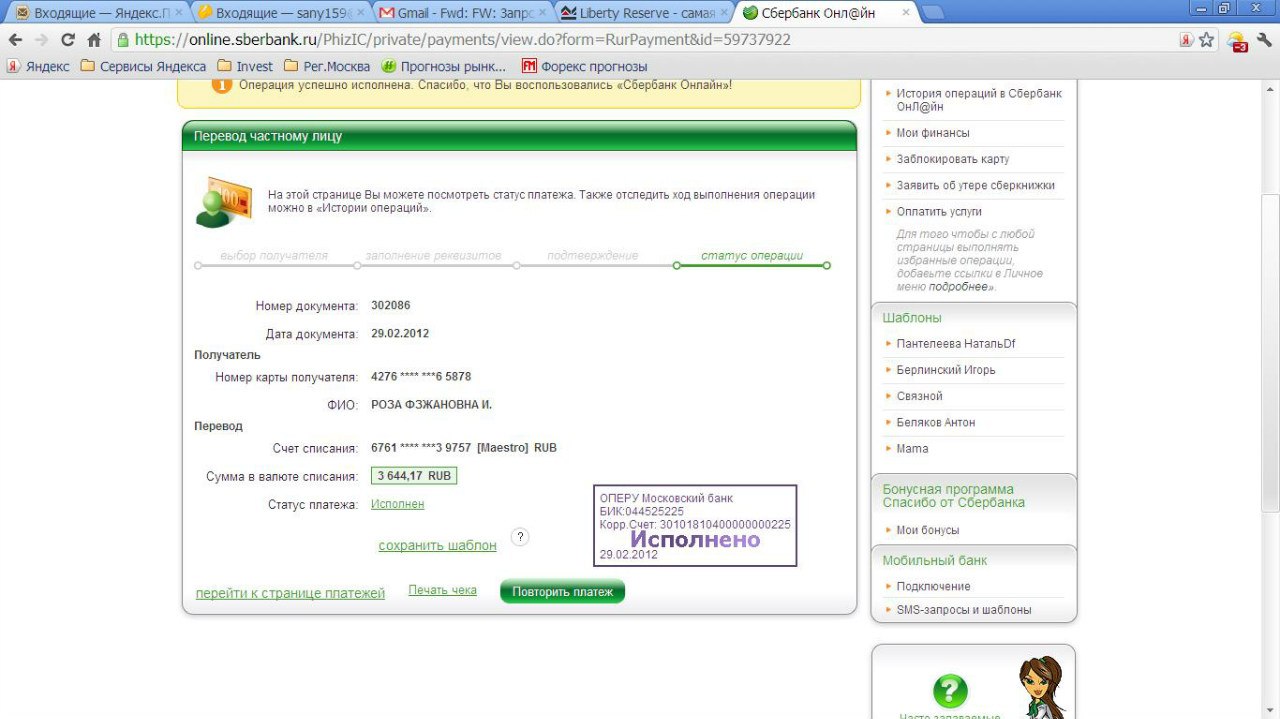The height and width of the screenshot is (719, 1280).
Task: Click the page vertical scrollbar
Action: (1271, 300)
